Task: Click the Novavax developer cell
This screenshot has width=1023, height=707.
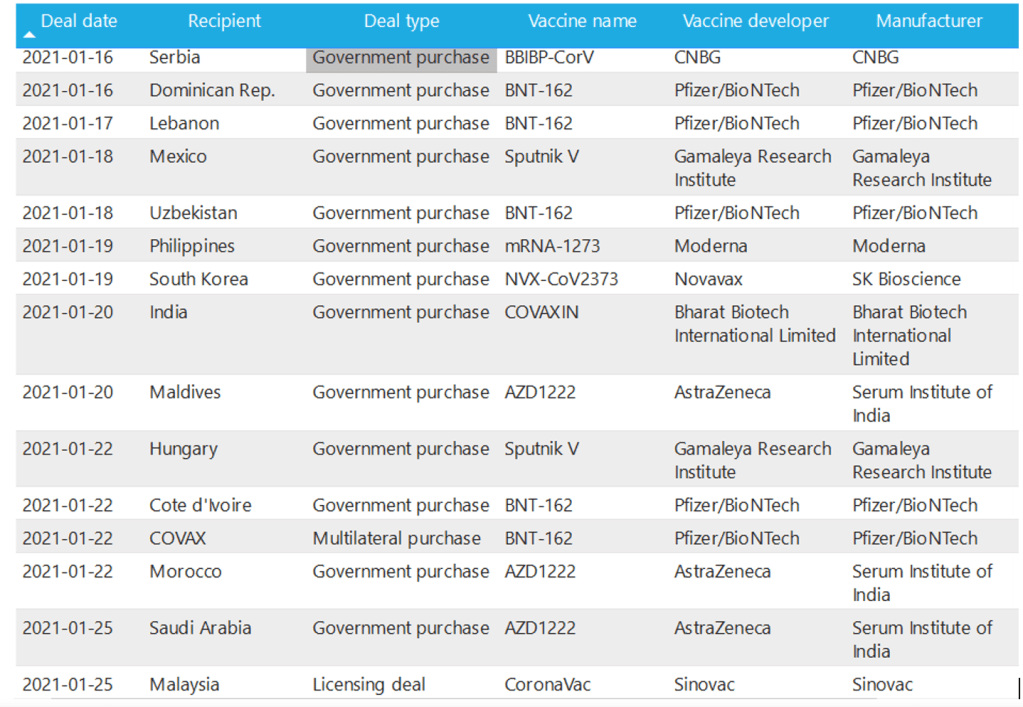Action: tap(708, 279)
